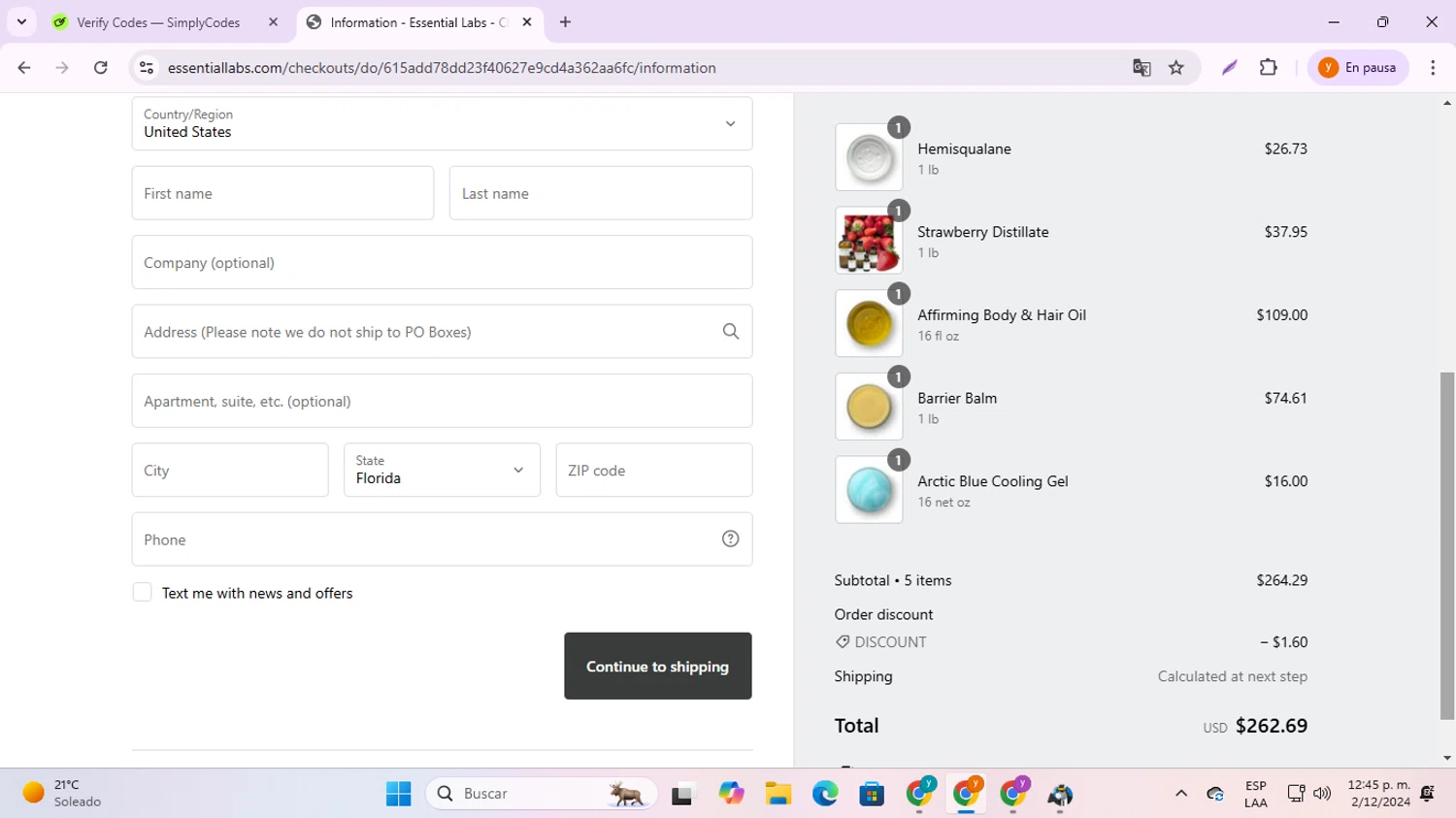
Task: Click the Hemisqualane product name
Action: click(964, 148)
